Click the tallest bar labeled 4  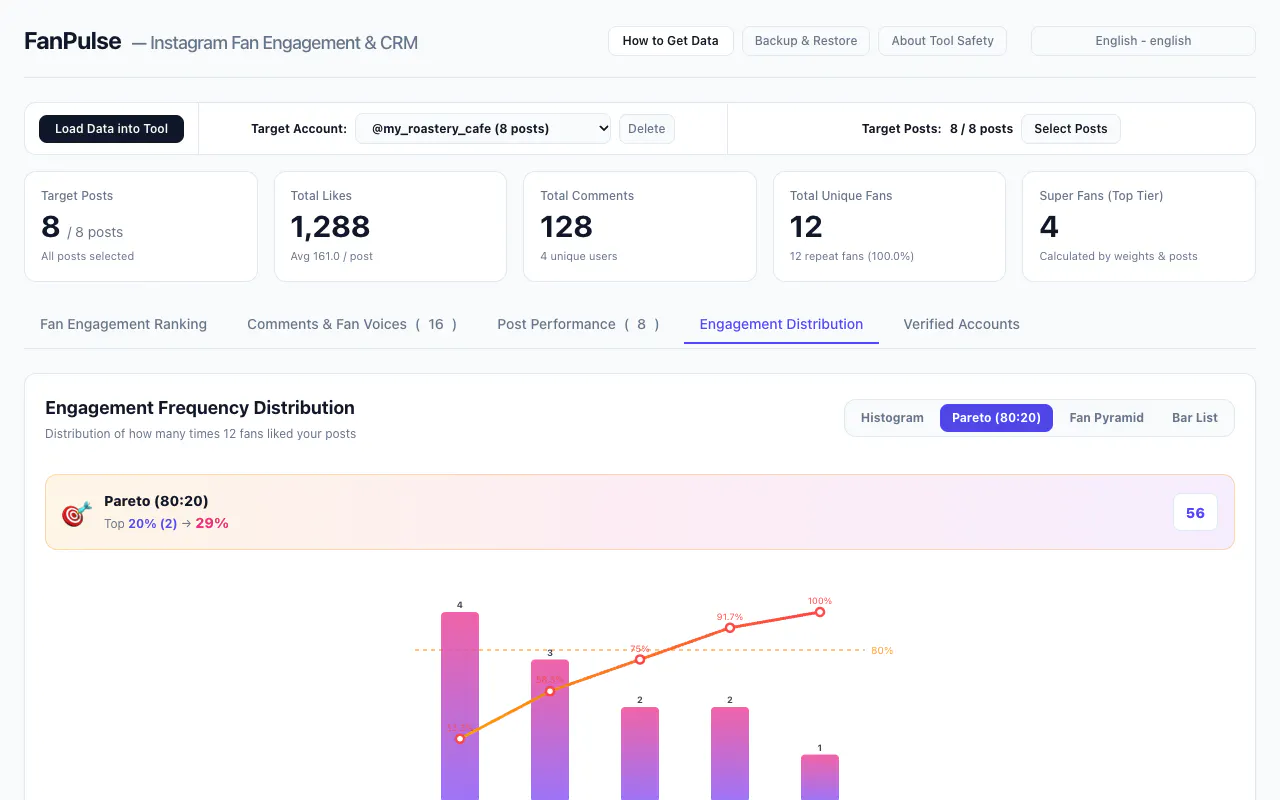(x=460, y=706)
